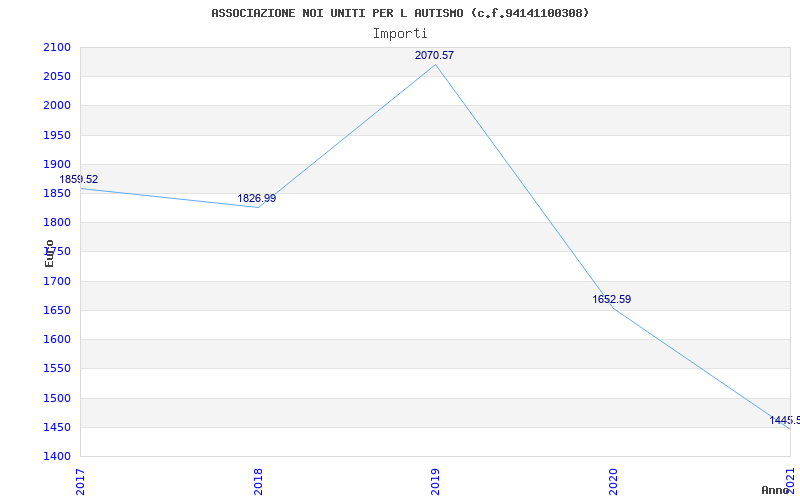Click the 2000 y-axis value
The height and width of the screenshot is (500, 800).
pos(57,106)
